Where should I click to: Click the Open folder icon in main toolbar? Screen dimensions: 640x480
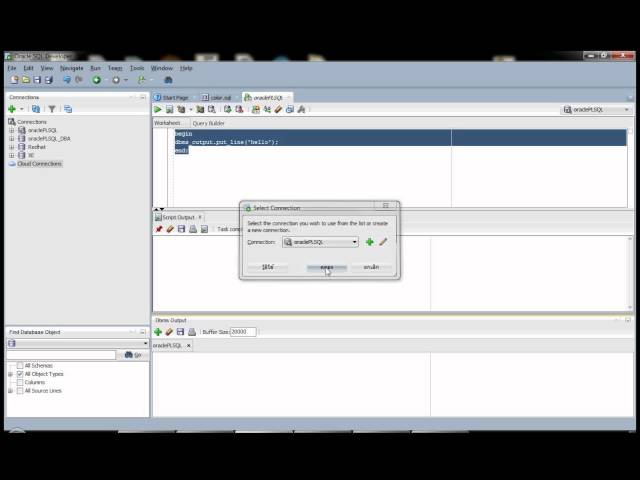tap(26, 80)
